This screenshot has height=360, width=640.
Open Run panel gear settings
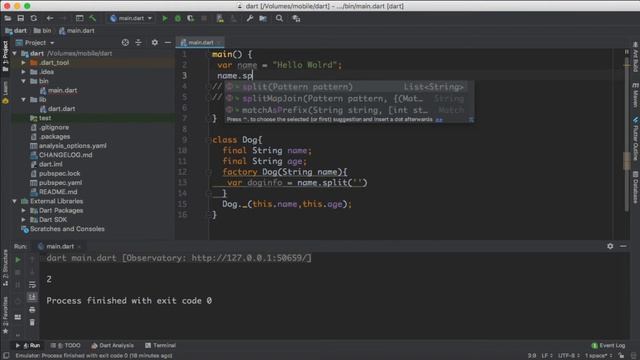tap(610, 246)
